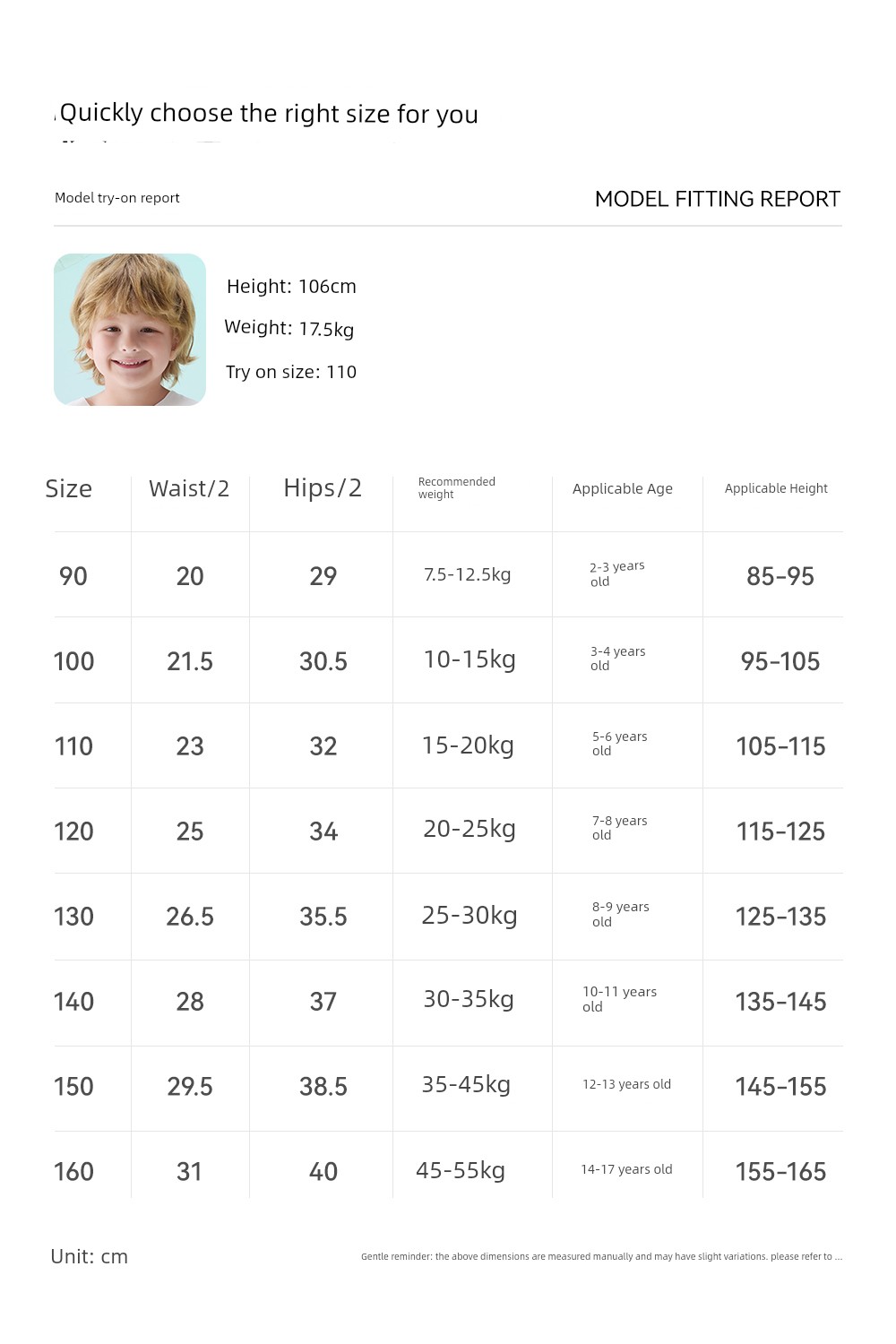Image resolution: width=896 pixels, height=1344 pixels.
Task: Click the Recommended weight column header
Action: click(x=457, y=488)
